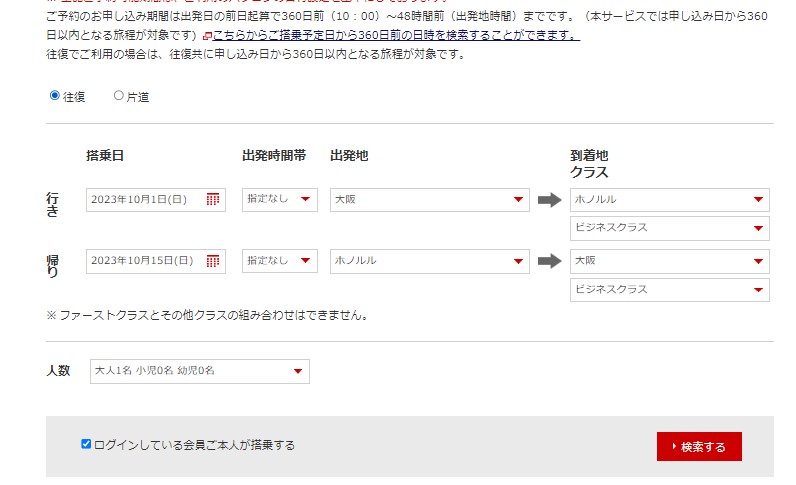Click the 出発時間帯 column heading

[x=274, y=155]
